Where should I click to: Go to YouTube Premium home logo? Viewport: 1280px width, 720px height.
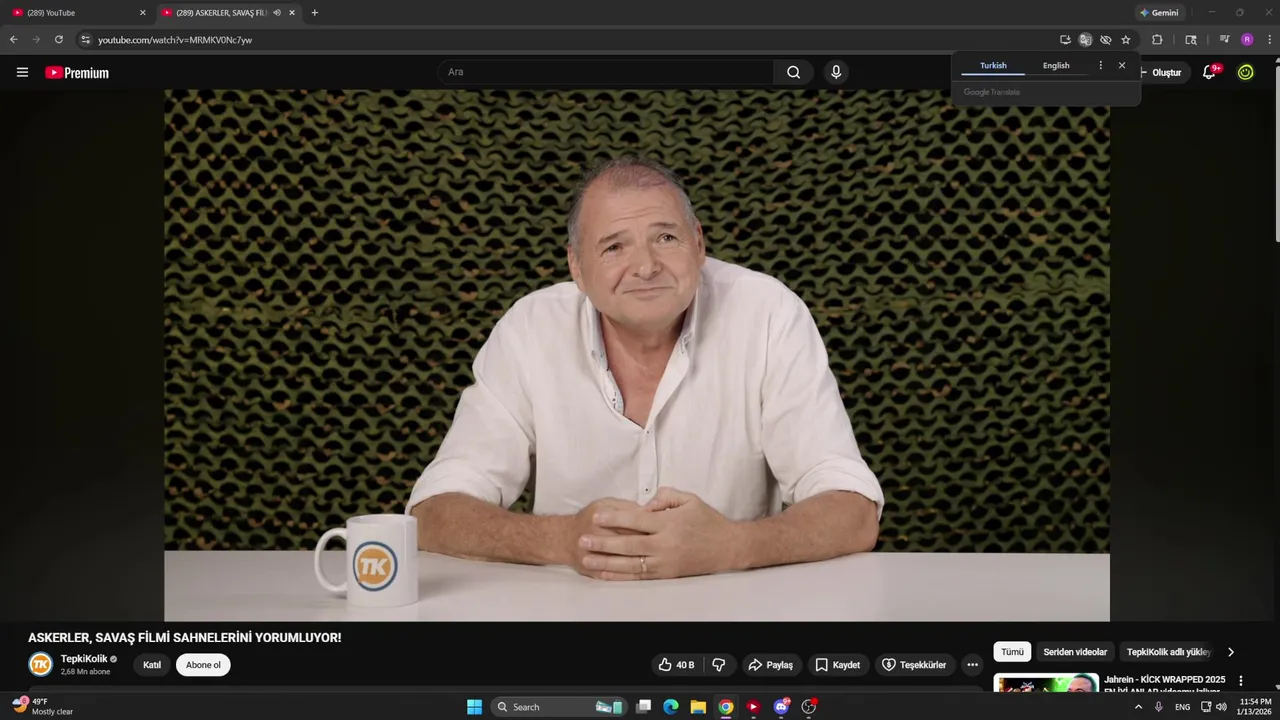(77, 73)
